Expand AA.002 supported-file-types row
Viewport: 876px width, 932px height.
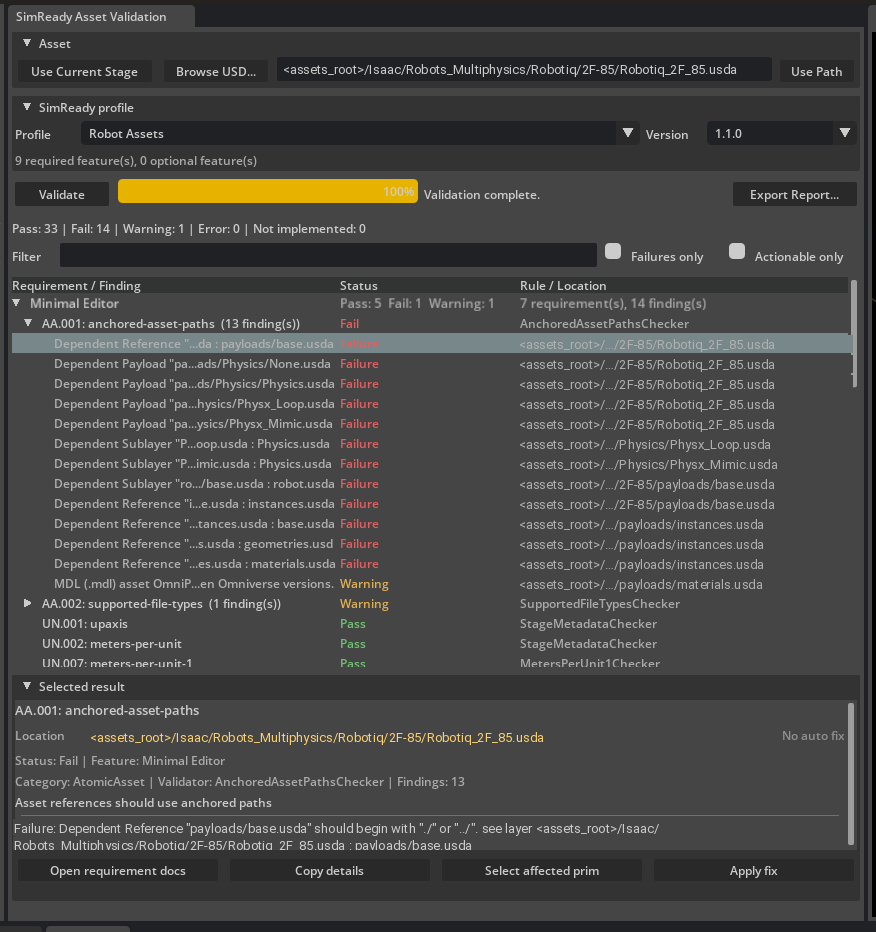[28, 603]
